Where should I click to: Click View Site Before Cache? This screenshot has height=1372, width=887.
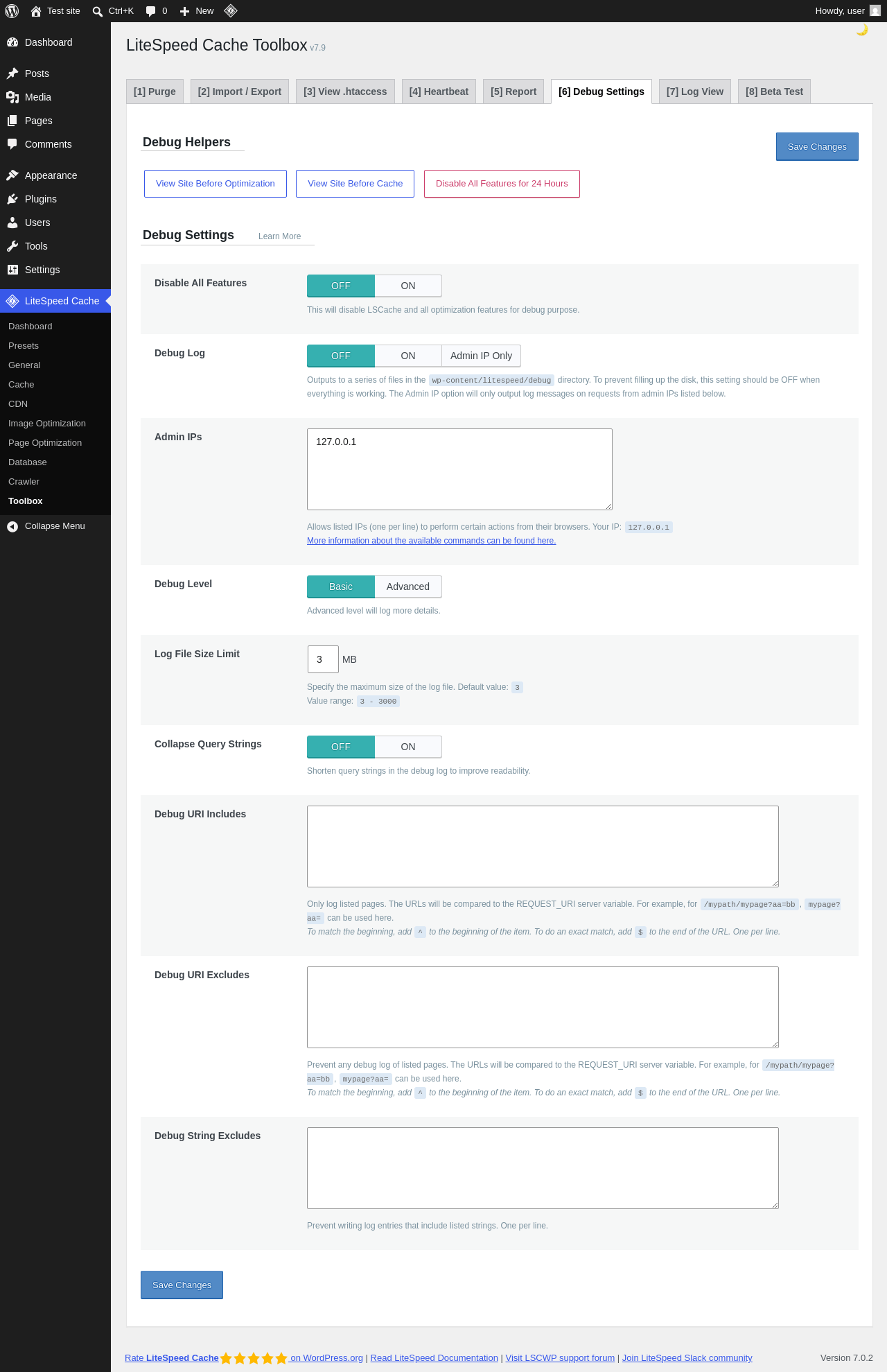tap(355, 184)
